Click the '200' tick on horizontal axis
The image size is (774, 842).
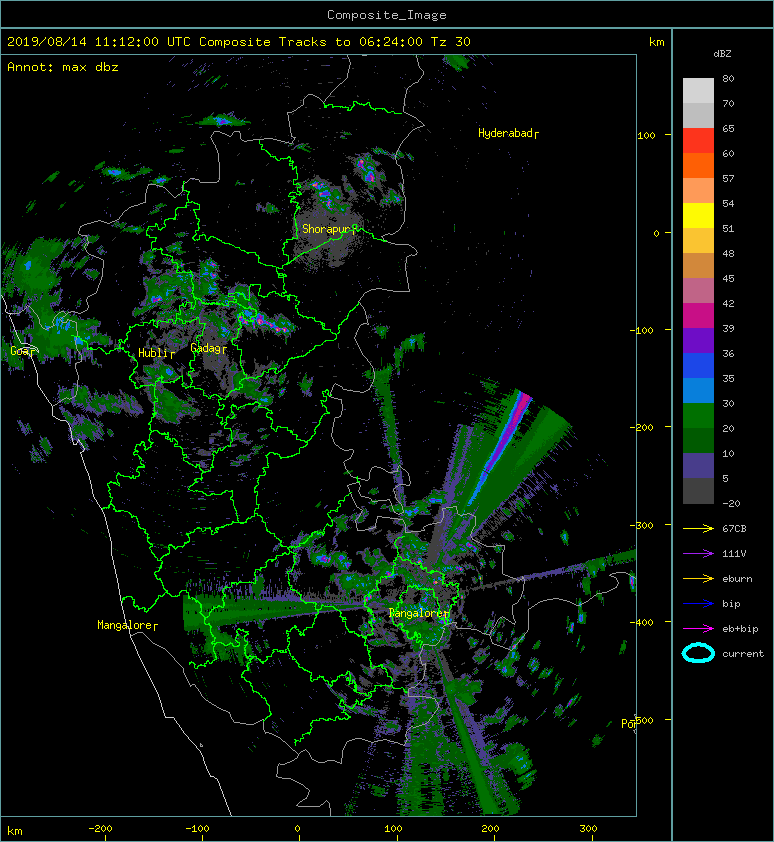[490, 829]
